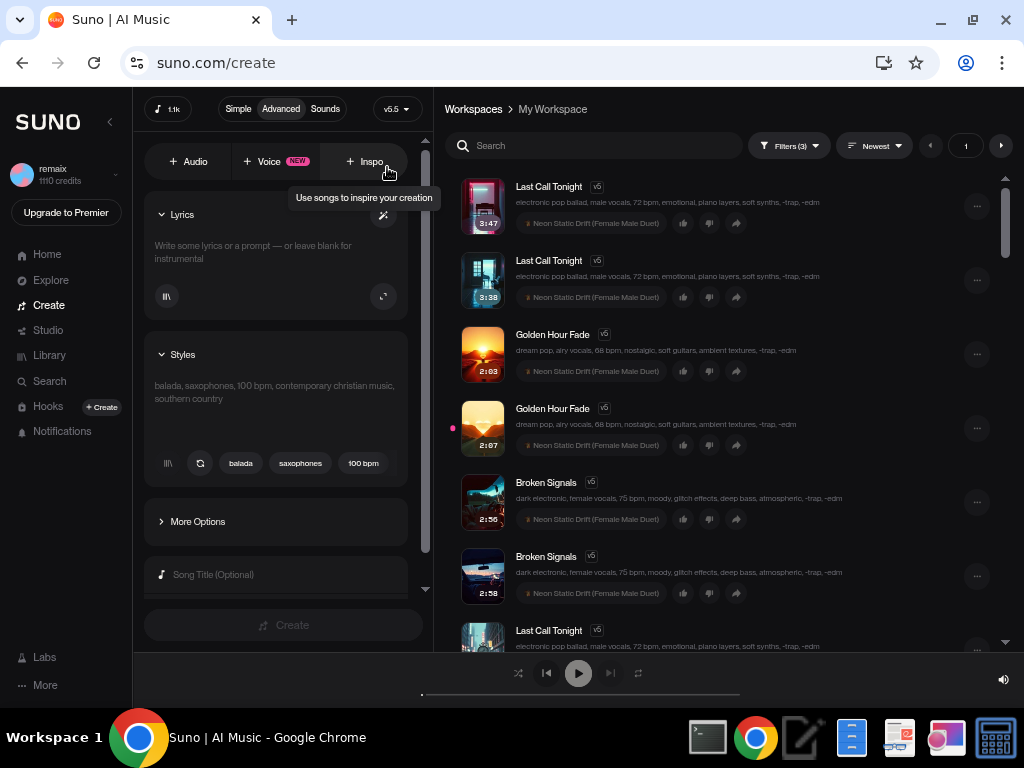Switch to the Simple mode tab
The image size is (1024, 768).
[239, 109]
